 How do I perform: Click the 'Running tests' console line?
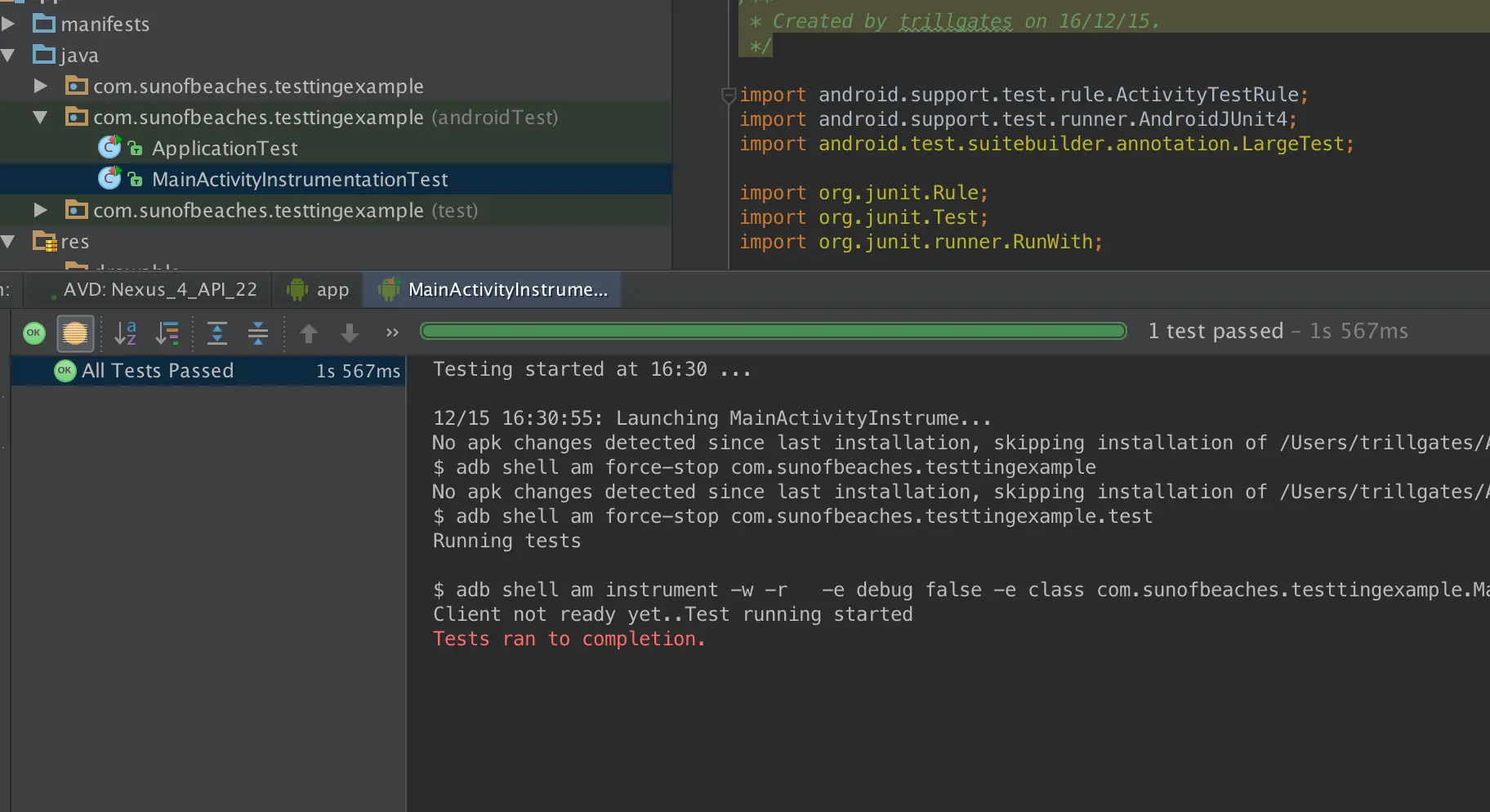pos(506,541)
